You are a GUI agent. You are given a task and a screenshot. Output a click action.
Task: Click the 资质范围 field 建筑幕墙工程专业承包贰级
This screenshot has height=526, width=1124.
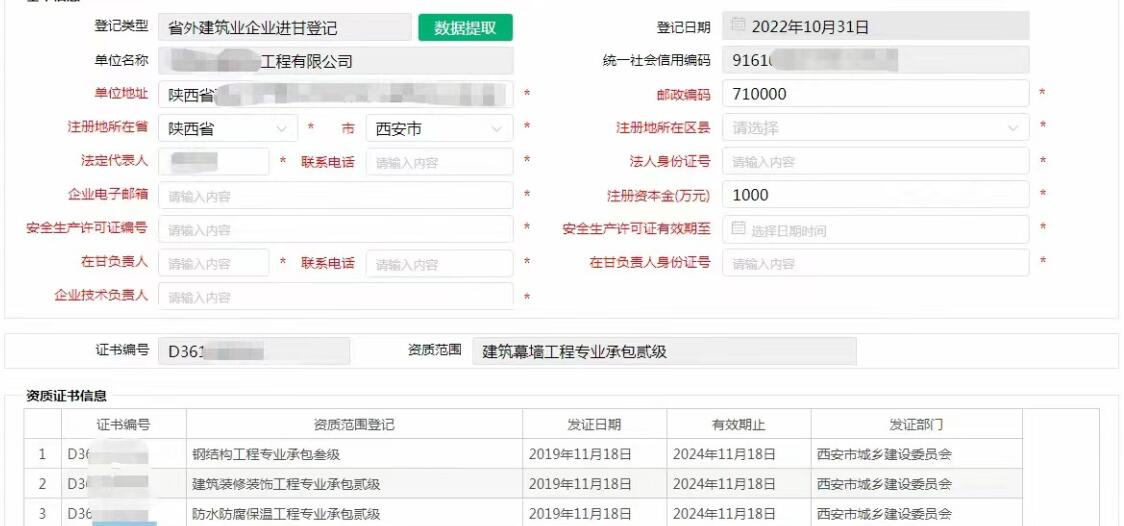(664, 351)
